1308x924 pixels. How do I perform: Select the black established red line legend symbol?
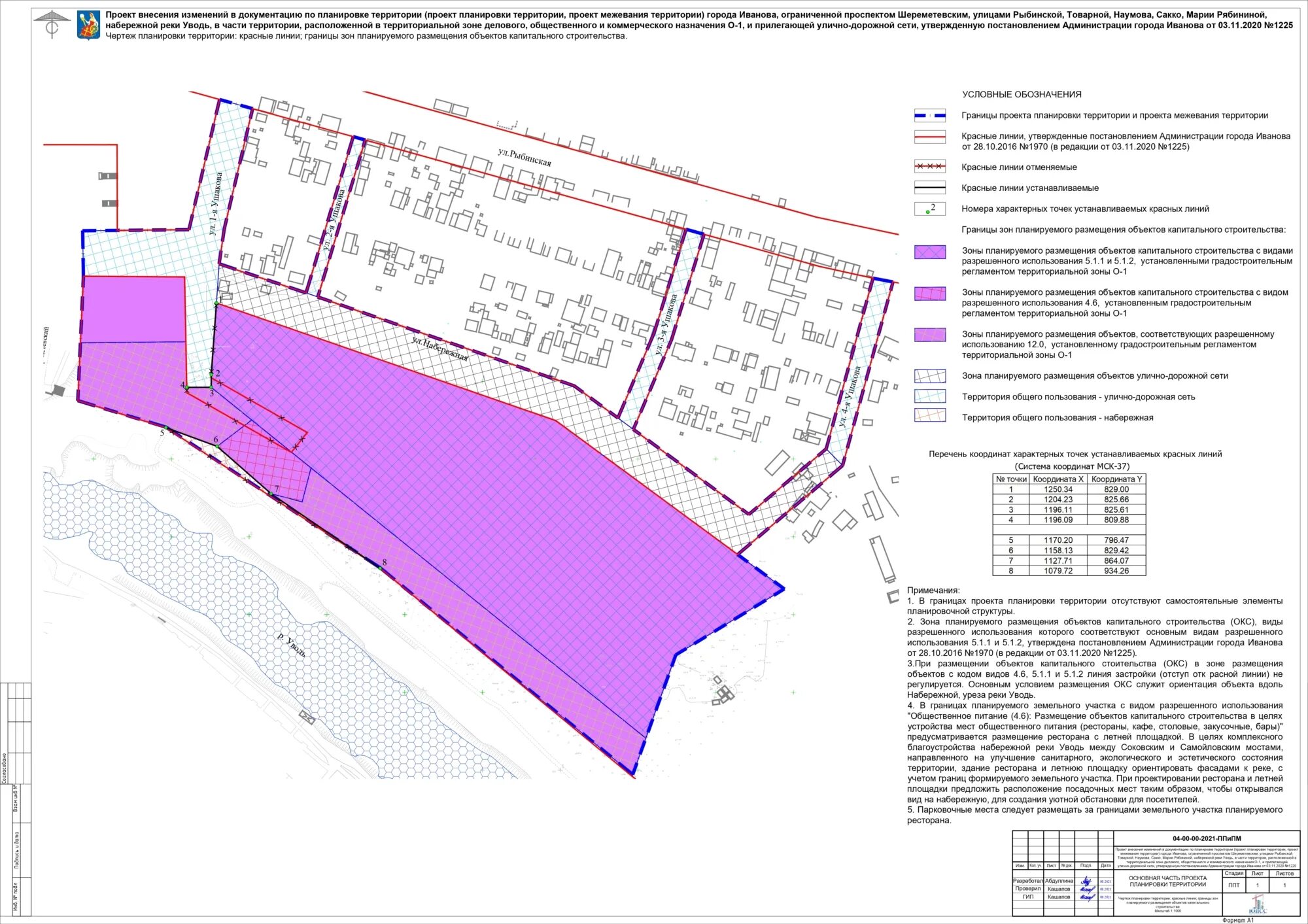(x=929, y=188)
